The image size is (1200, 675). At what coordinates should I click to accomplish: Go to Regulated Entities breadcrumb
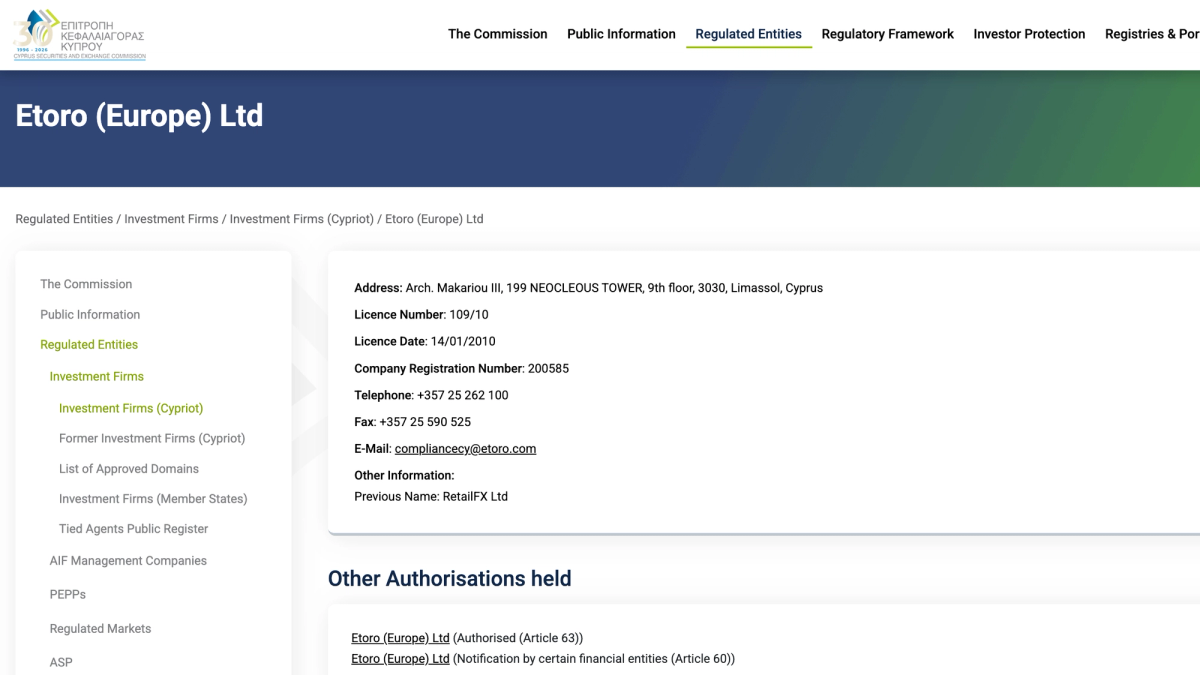pyautogui.click(x=64, y=219)
